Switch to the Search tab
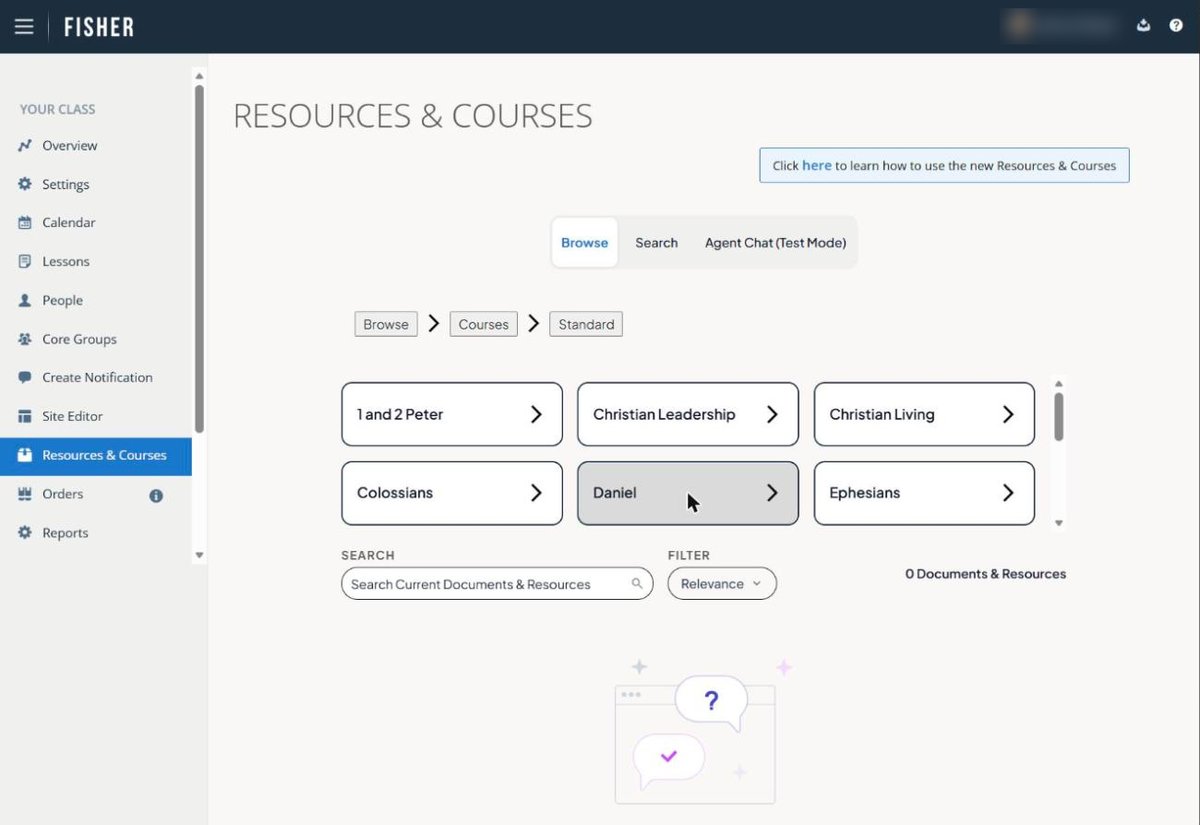Image resolution: width=1200 pixels, height=825 pixels. (x=656, y=243)
